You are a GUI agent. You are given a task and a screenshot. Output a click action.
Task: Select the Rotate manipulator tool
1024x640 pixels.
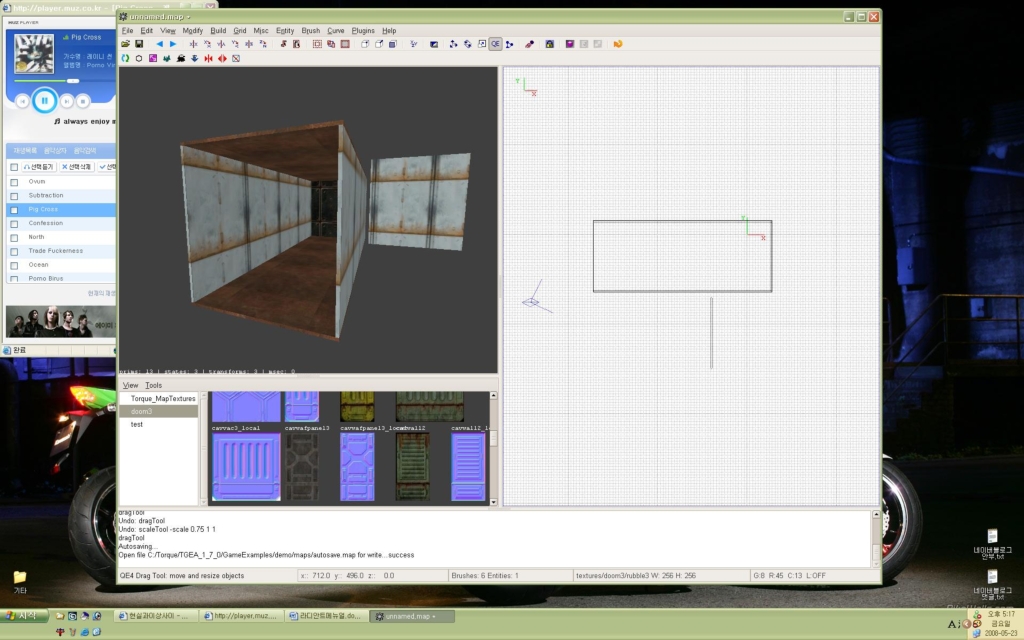[468, 44]
